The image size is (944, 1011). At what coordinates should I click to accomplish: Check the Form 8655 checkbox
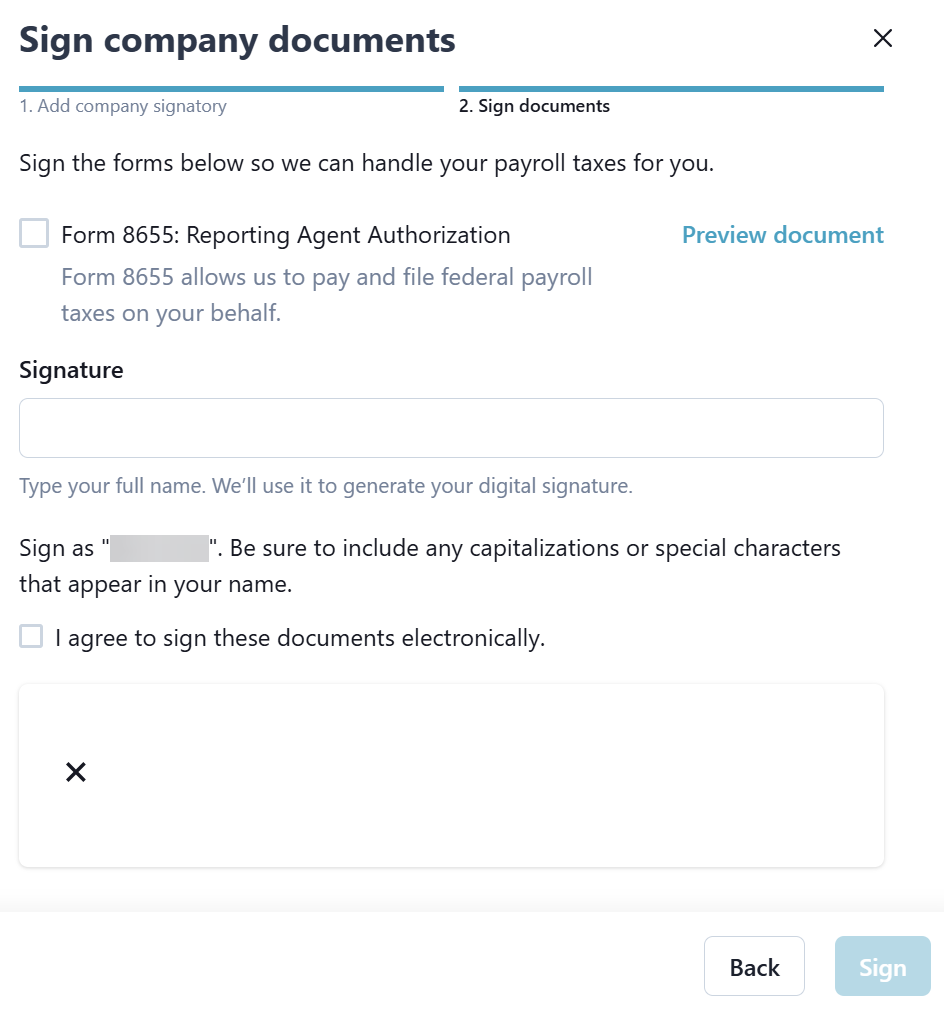pyautogui.click(x=34, y=235)
